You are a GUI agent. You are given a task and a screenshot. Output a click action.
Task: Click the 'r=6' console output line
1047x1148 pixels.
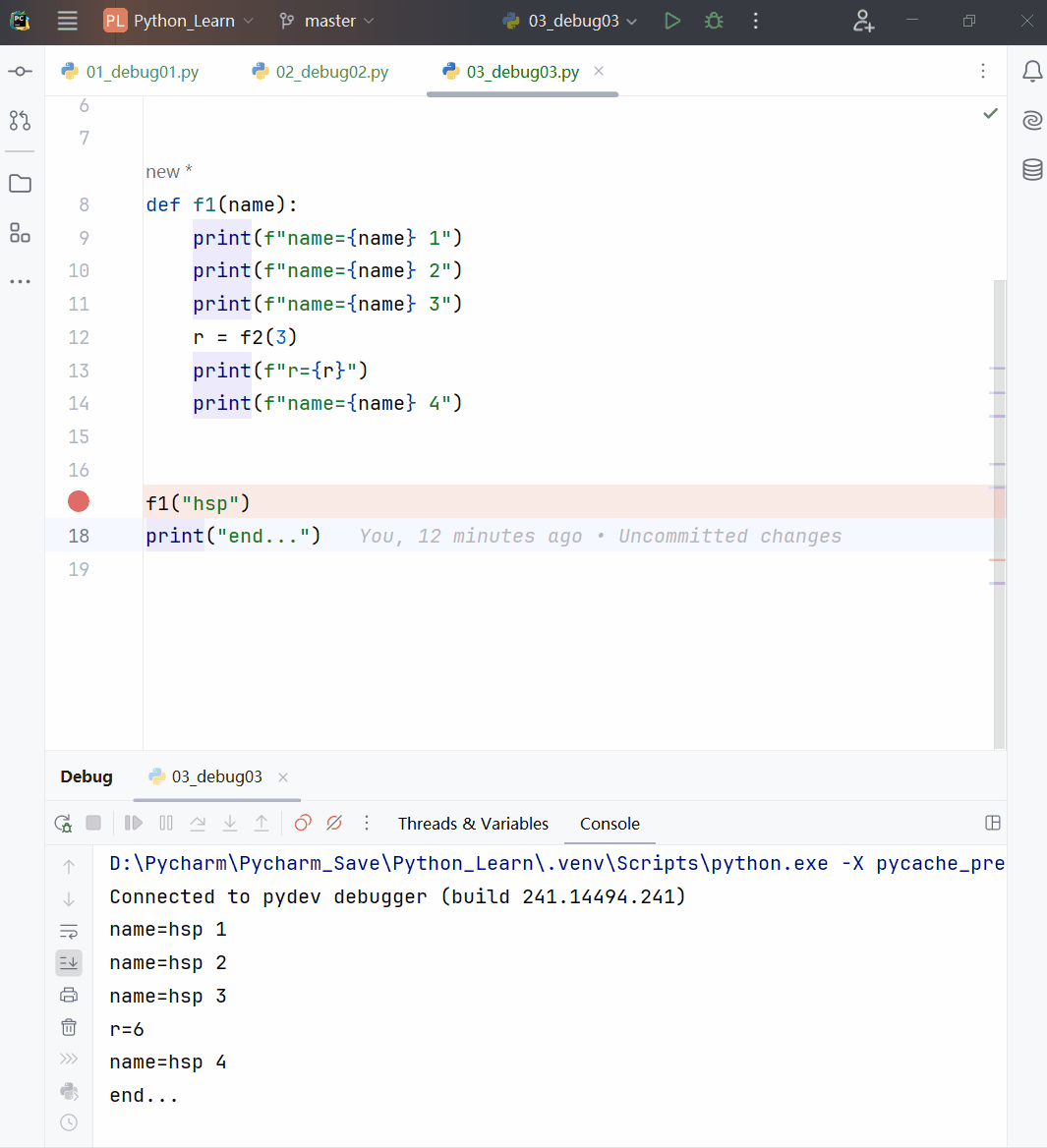click(x=127, y=1029)
